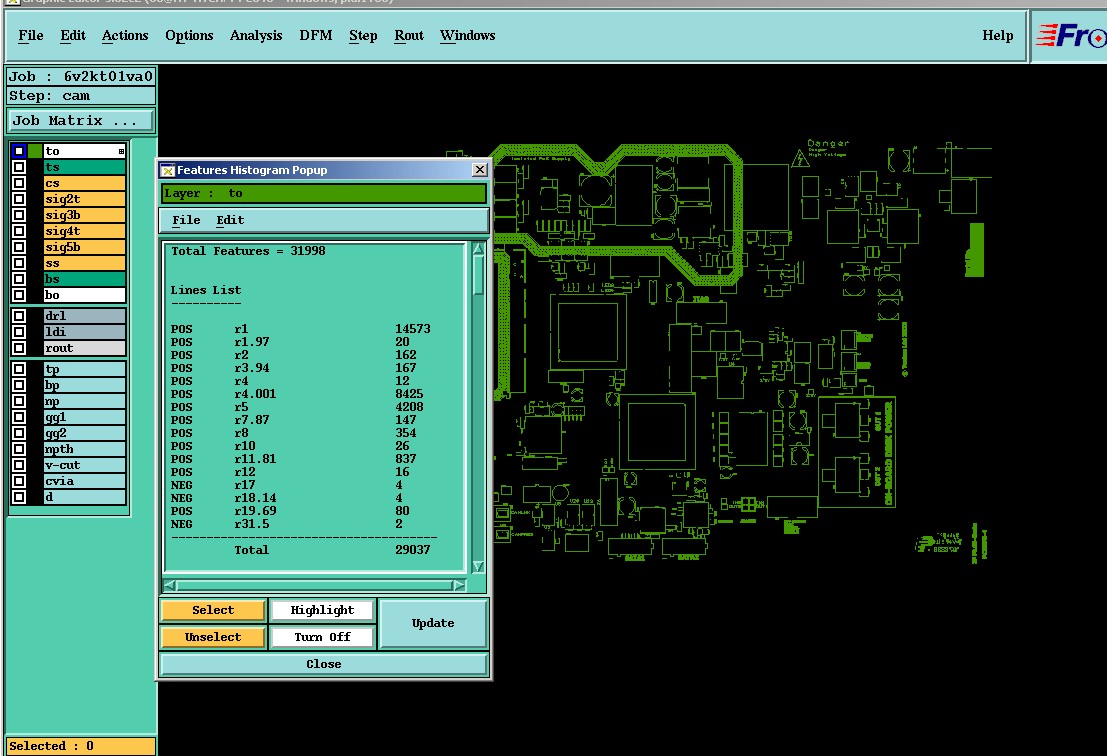The image size is (1107, 756).
Task: Click the green color swatch of layer 'to'
Action: click(35, 151)
